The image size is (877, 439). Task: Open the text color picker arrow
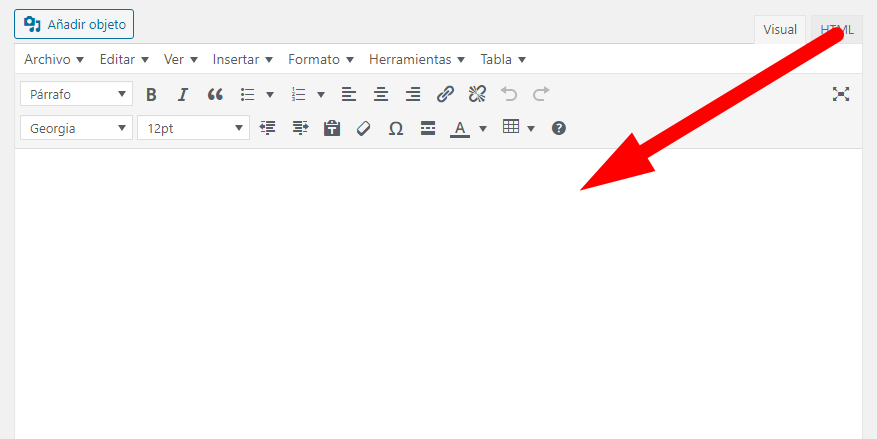pyautogui.click(x=483, y=129)
